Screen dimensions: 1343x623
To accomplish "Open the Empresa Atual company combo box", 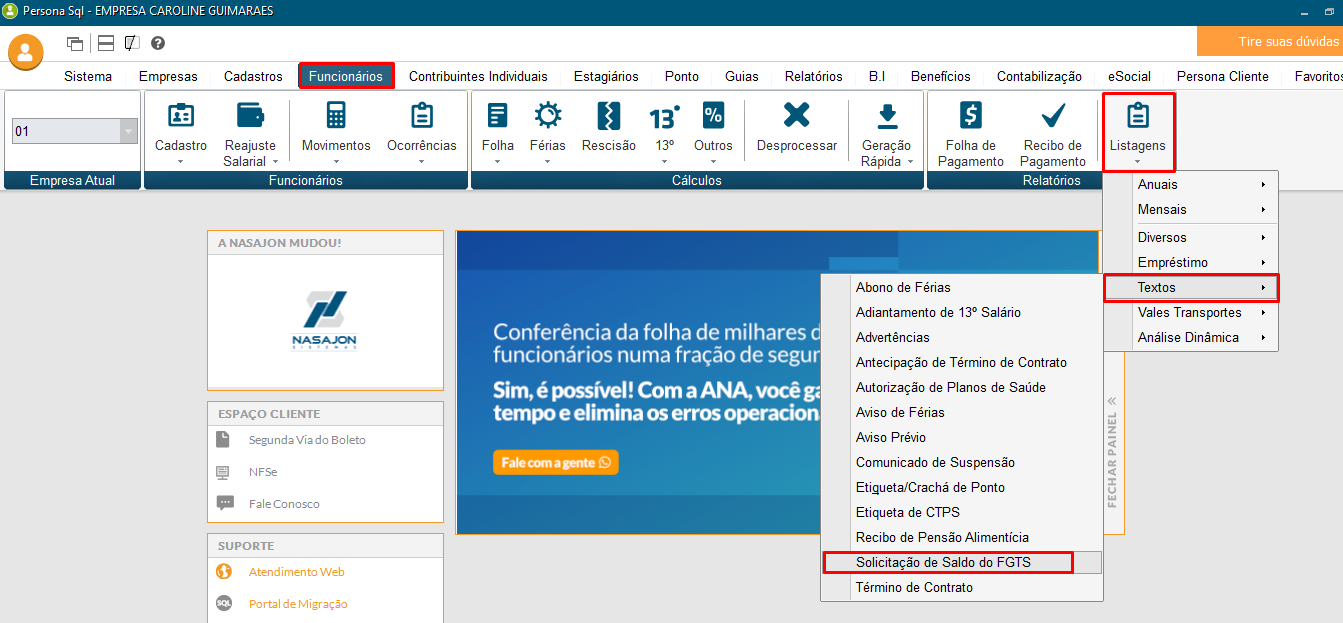I will click(x=74, y=131).
